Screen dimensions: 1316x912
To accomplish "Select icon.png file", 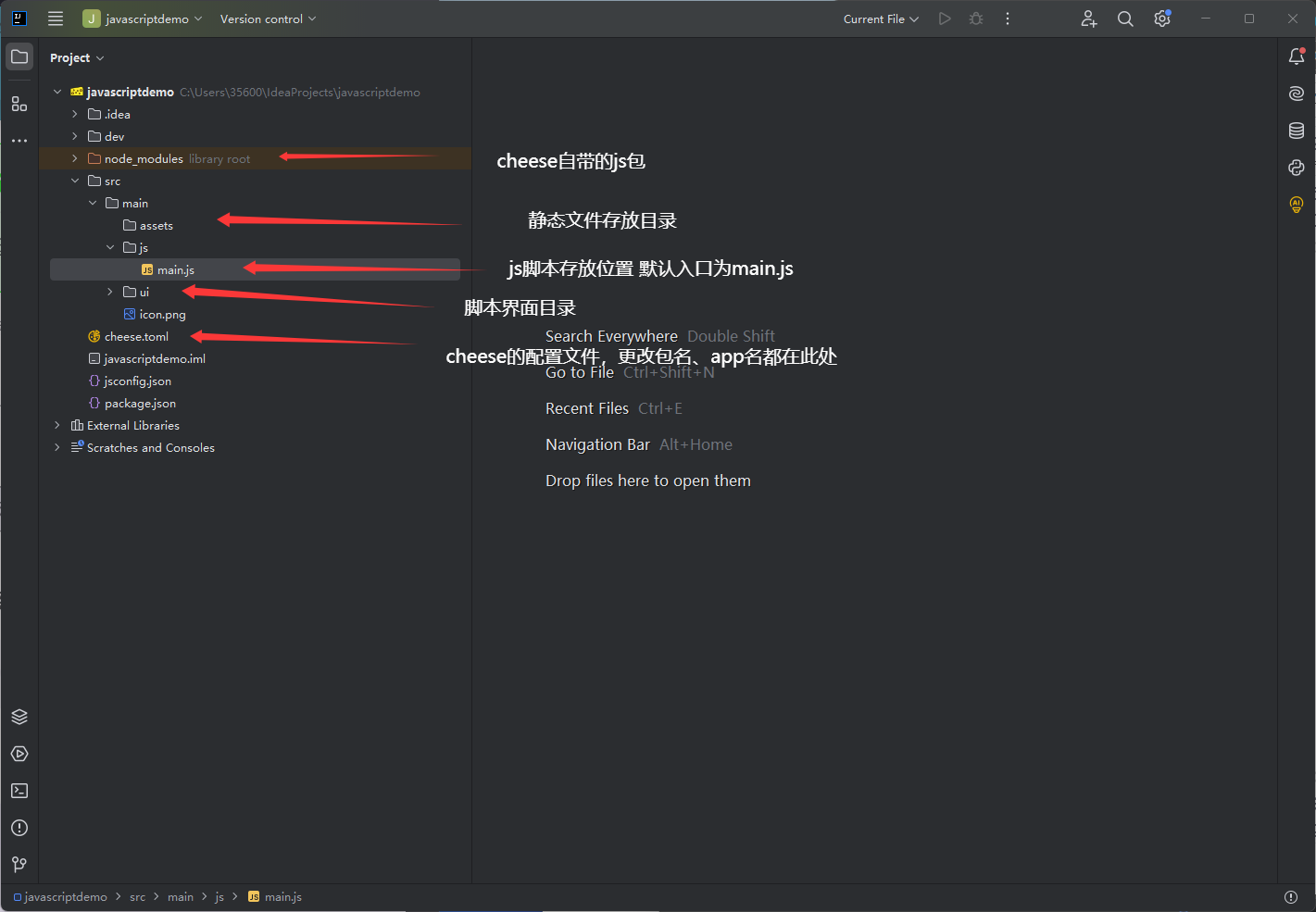I will click(155, 314).
